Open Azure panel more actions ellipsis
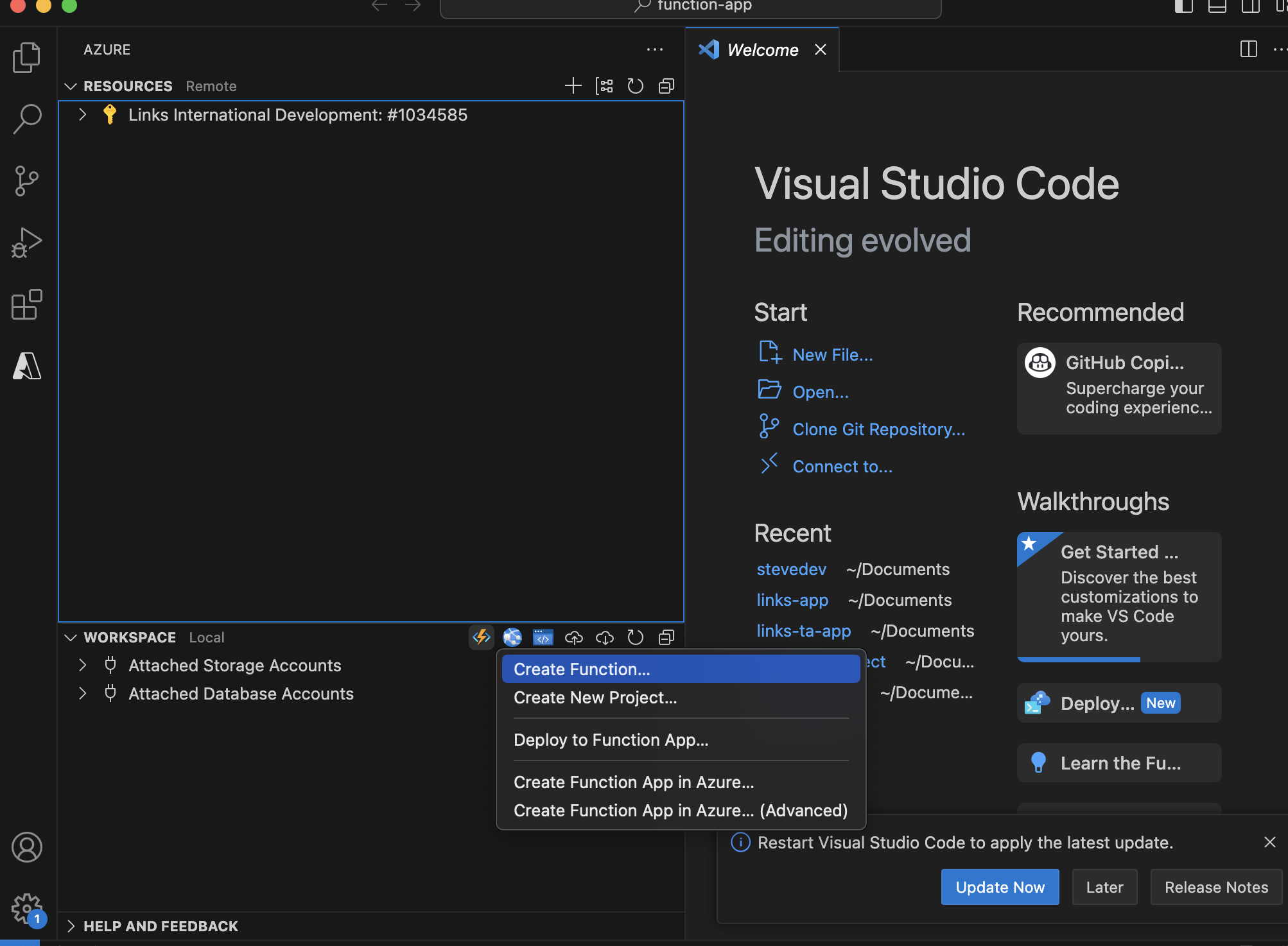The width and height of the screenshot is (1288, 946). click(x=655, y=49)
